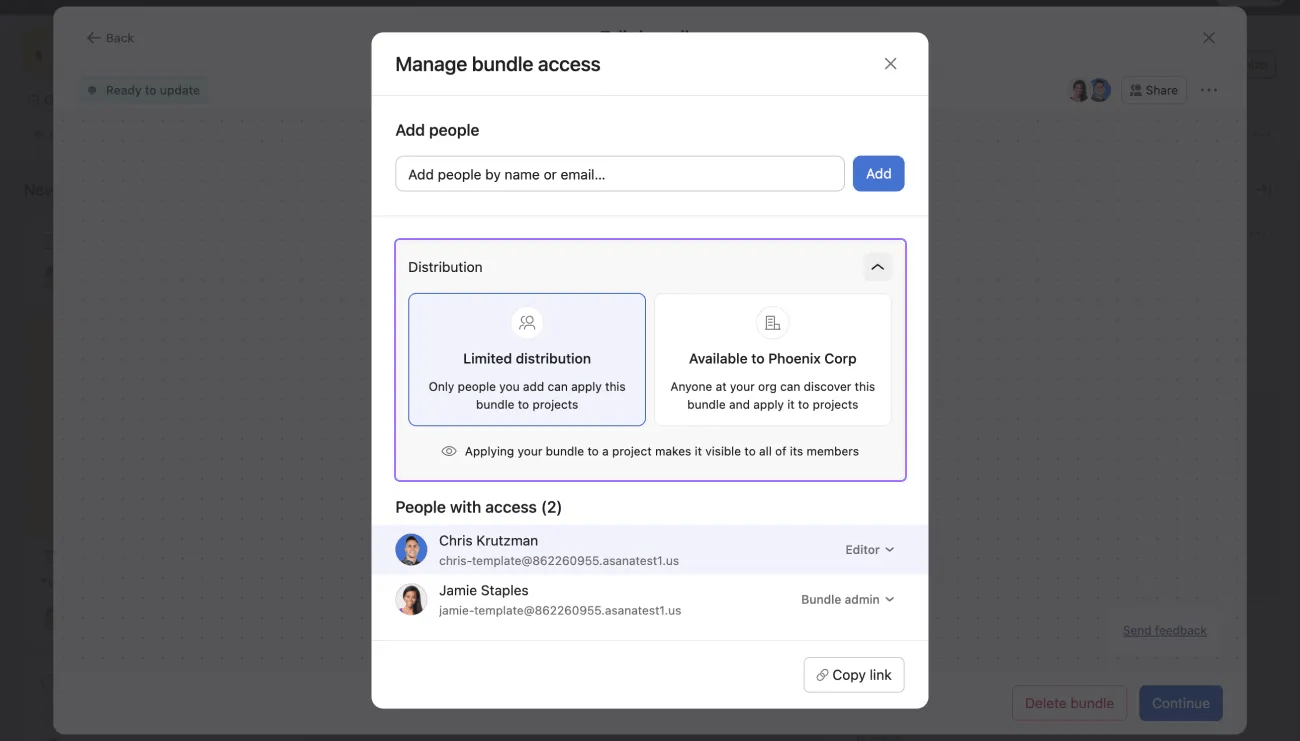Open Chris Krutzman's Editor role dropdown

tap(868, 549)
